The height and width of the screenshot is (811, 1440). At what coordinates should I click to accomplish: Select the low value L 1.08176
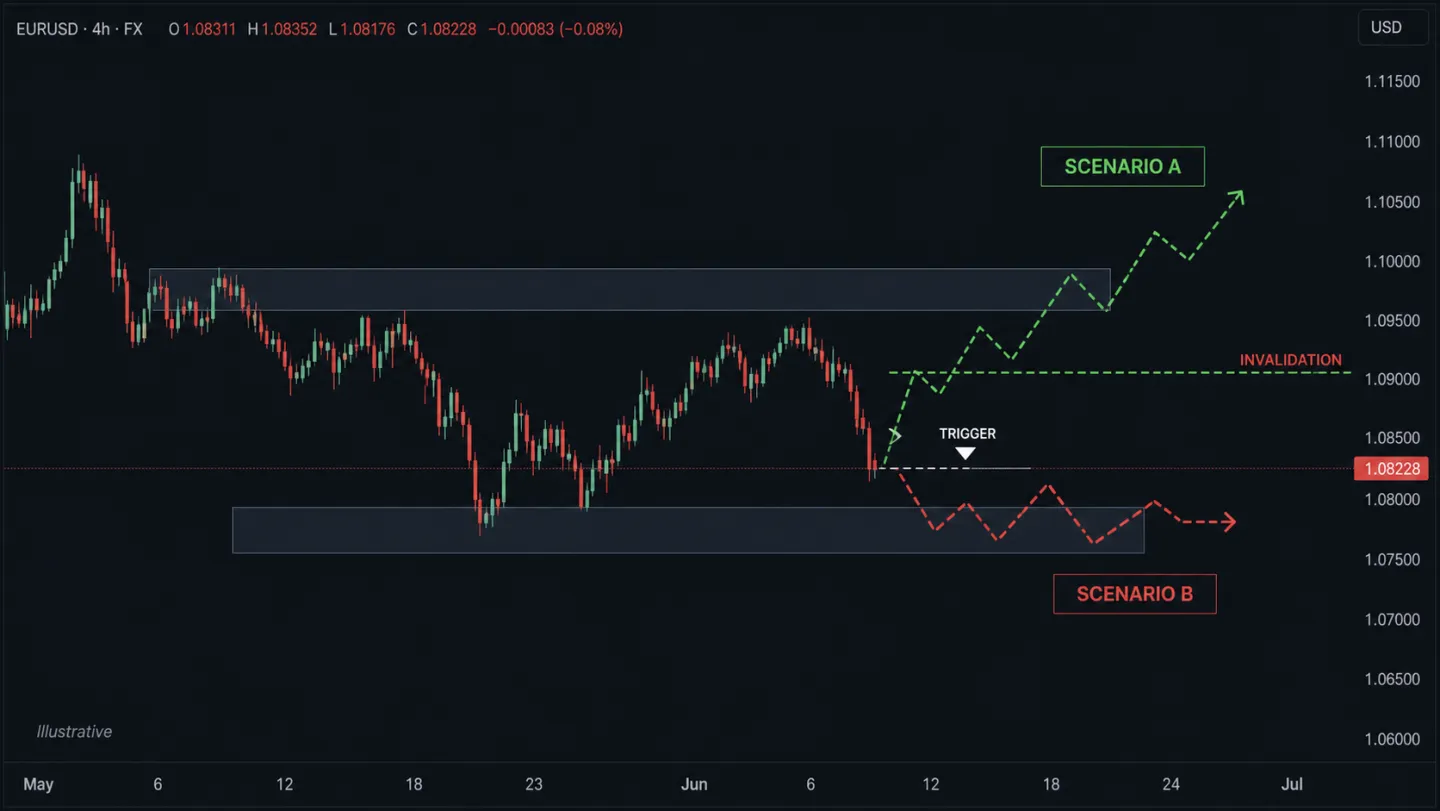362,30
